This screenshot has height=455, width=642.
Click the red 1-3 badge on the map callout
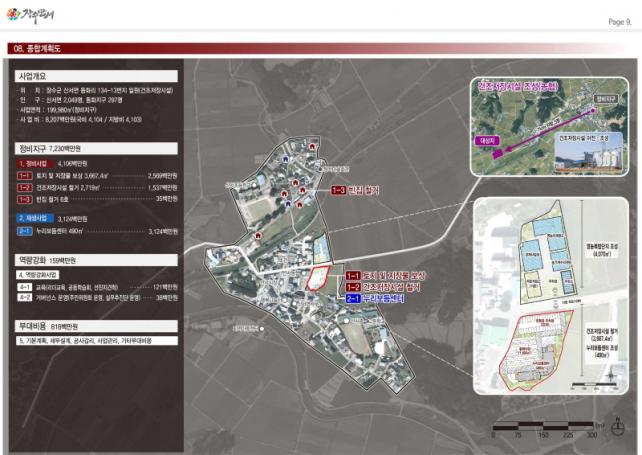coord(338,190)
